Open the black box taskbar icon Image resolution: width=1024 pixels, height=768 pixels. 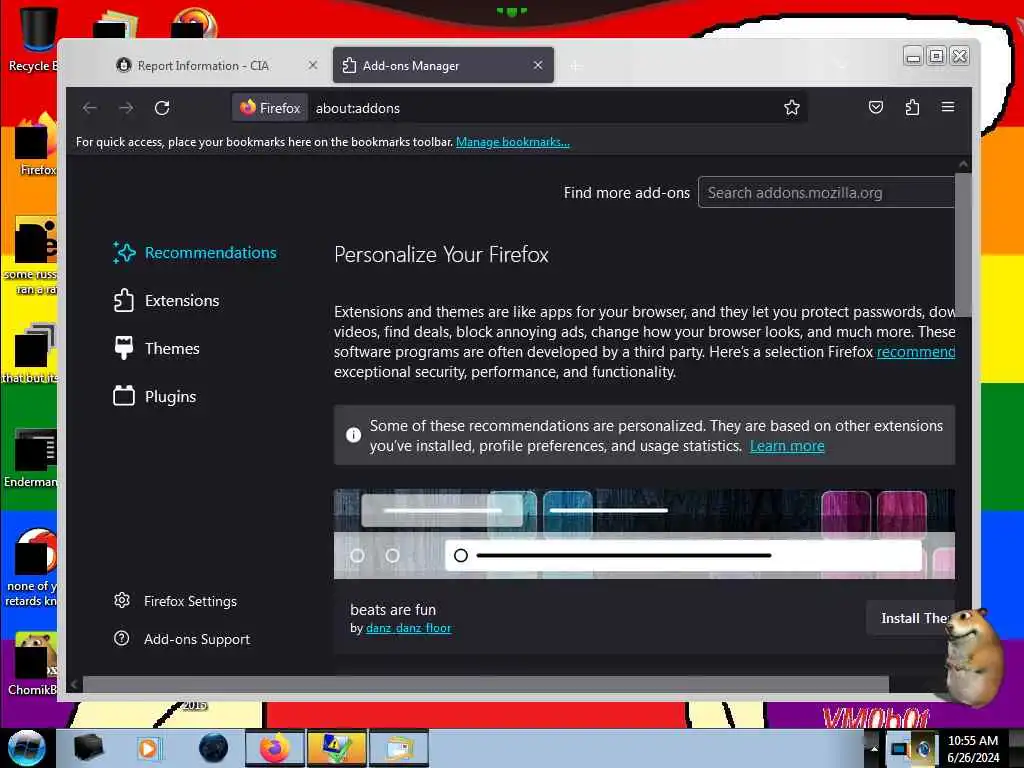(88, 748)
